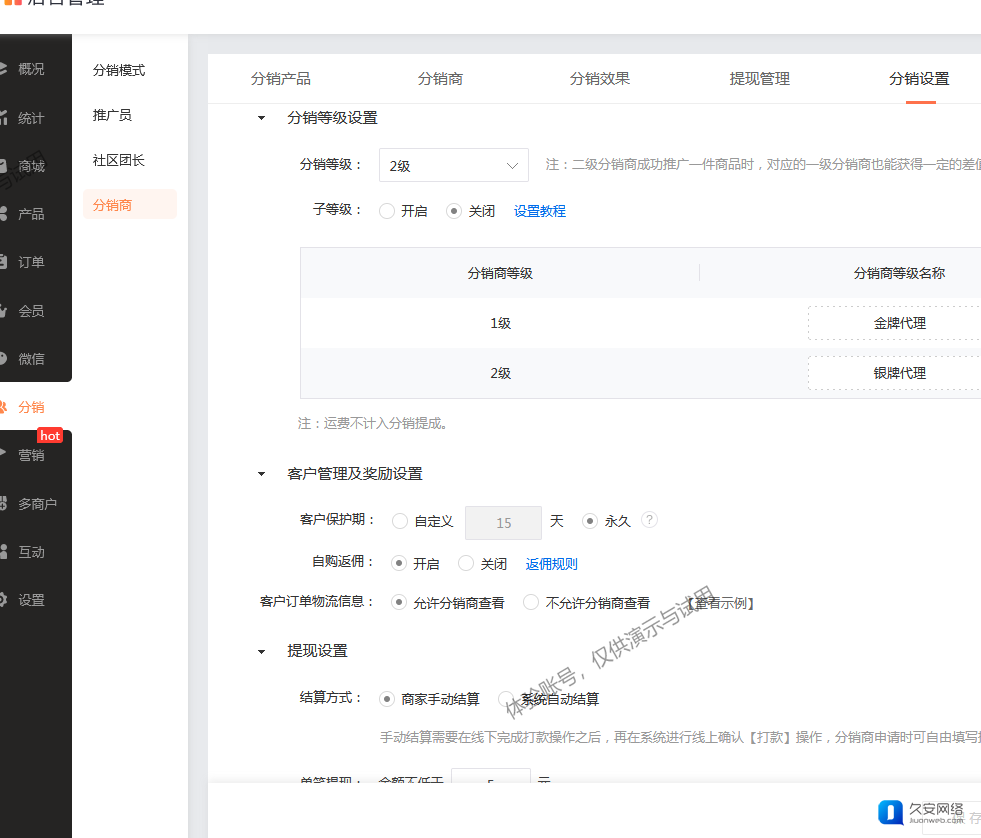This screenshot has width=981, height=838.
Task: Choose 永久 for 客户保护期
Action: (x=590, y=521)
